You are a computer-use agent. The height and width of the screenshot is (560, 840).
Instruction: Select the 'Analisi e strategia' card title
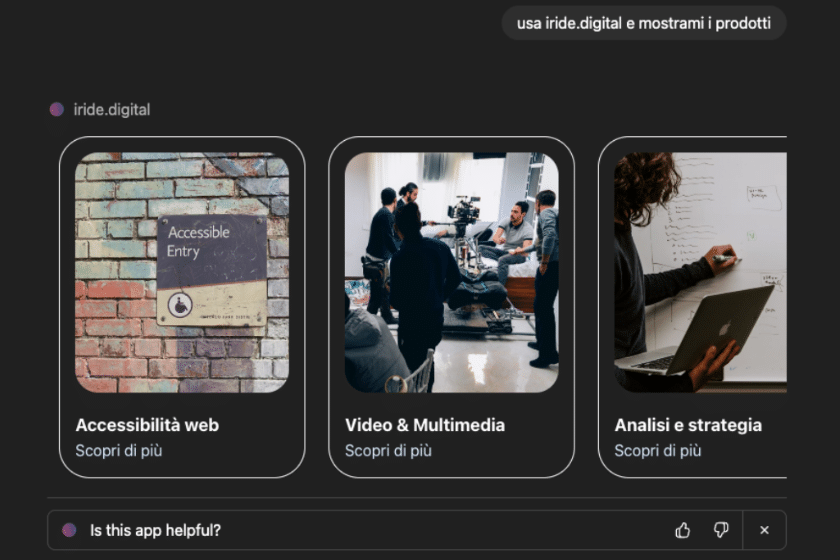688,425
